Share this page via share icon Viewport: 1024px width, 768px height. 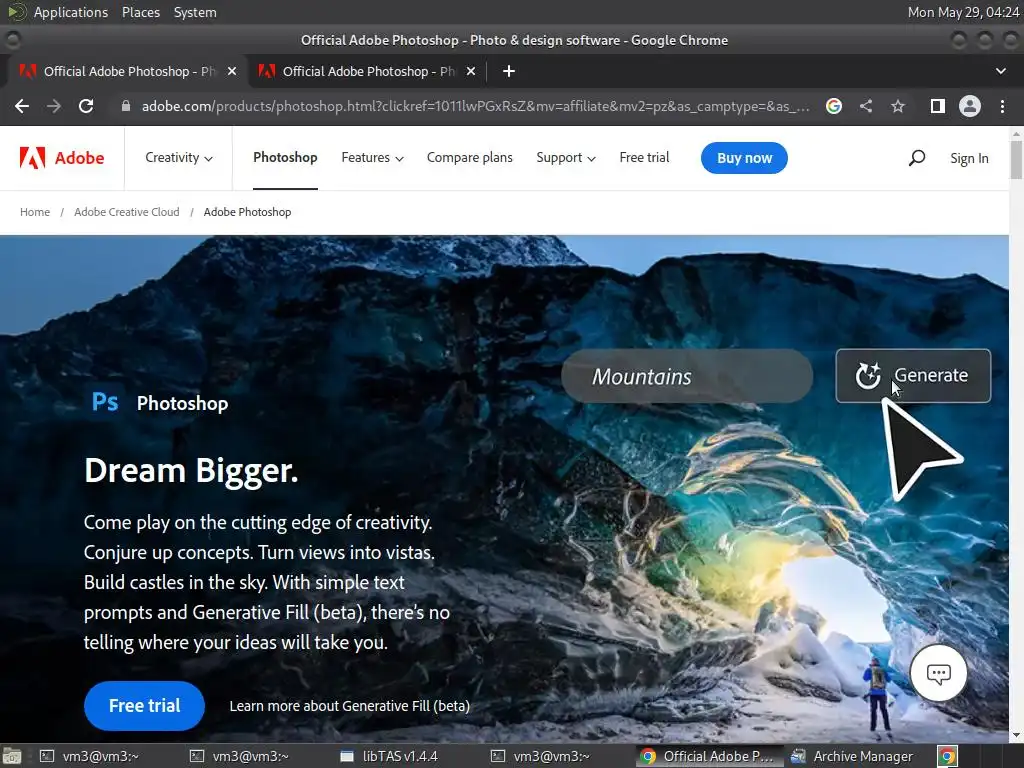[x=866, y=106]
